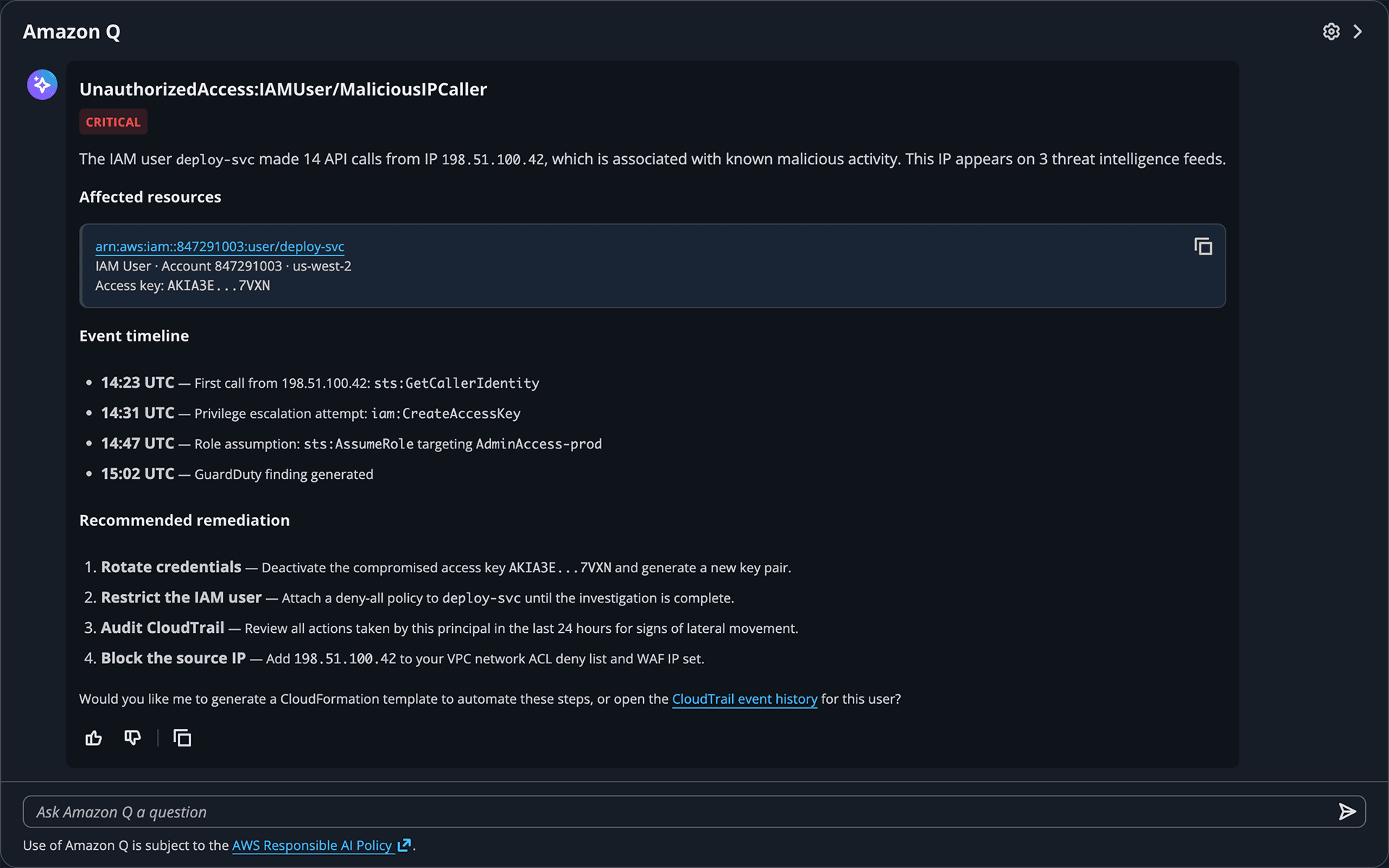The image size is (1389, 868).
Task: Select the Access key AKIA3E...7VXN text
Action: click(x=183, y=285)
